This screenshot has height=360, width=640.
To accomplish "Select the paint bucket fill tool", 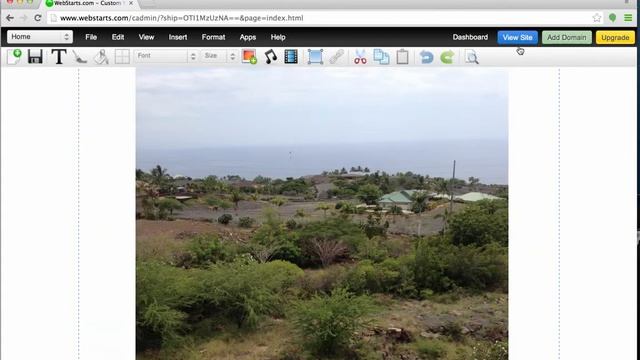I will 101,57.
